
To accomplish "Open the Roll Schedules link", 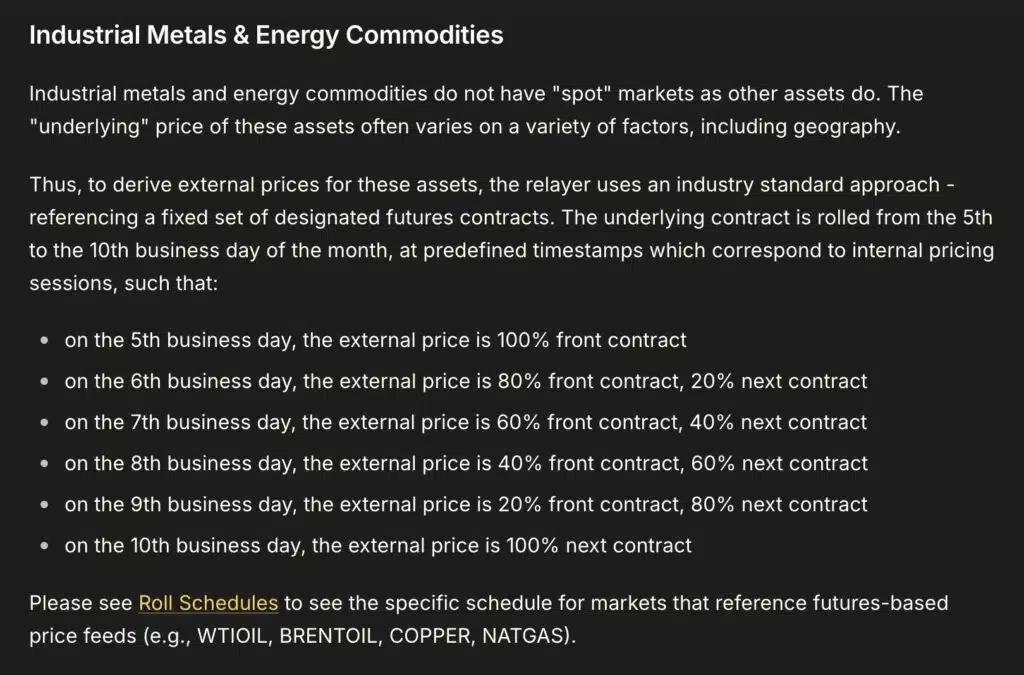I will 208,603.
